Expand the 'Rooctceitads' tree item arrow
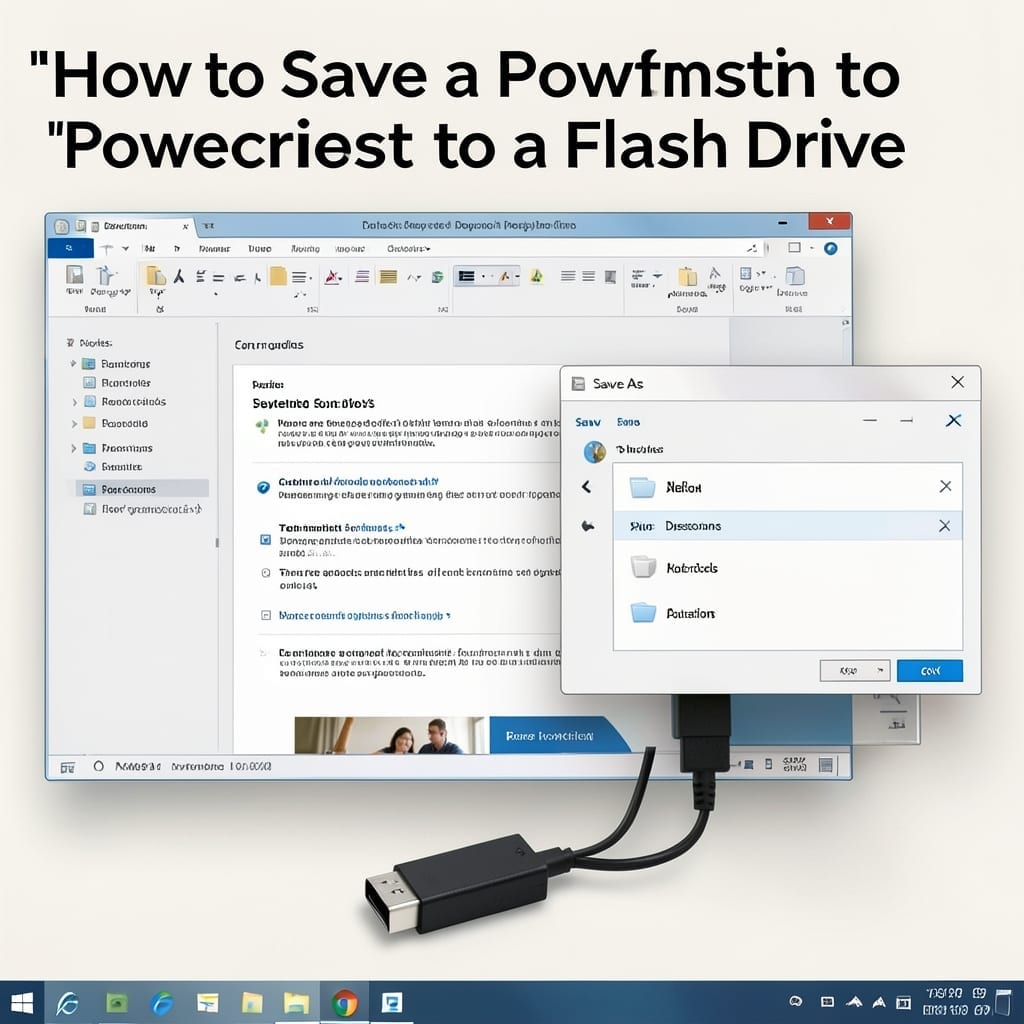1024x1024 pixels. [x=74, y=402]
